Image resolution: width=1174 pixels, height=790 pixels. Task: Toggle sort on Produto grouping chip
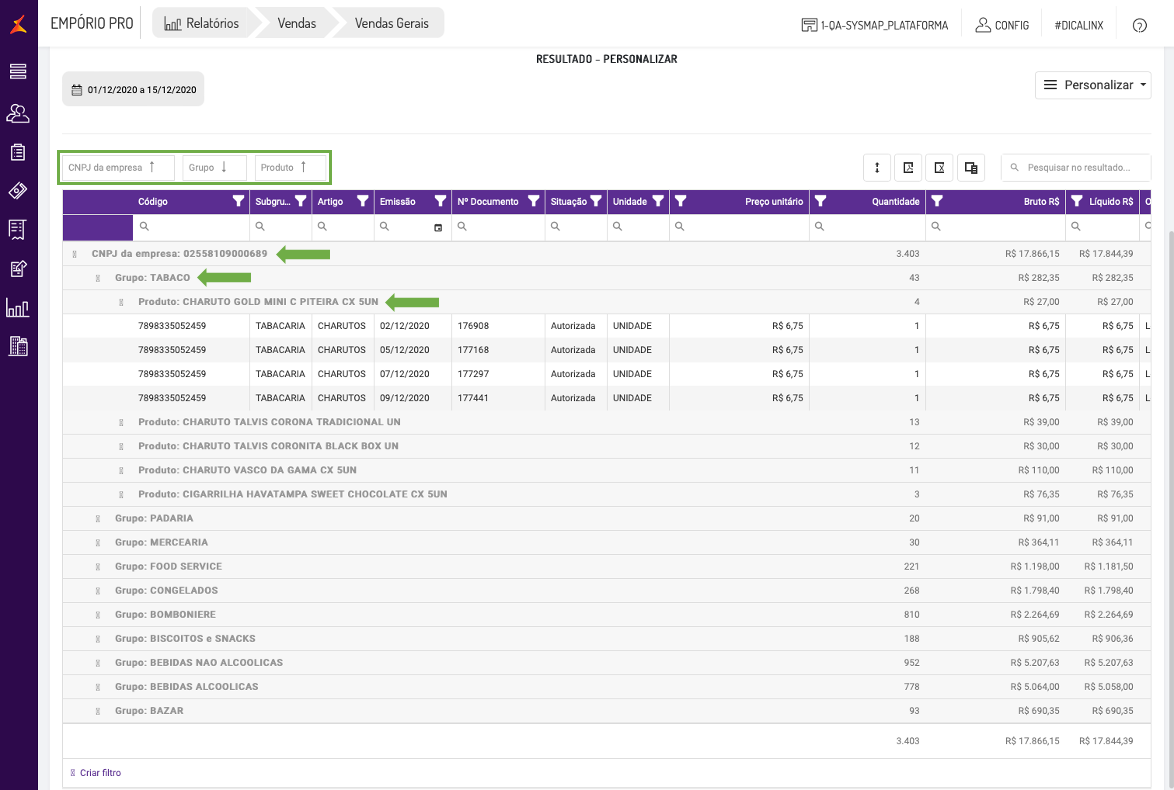tap(291, 168)
